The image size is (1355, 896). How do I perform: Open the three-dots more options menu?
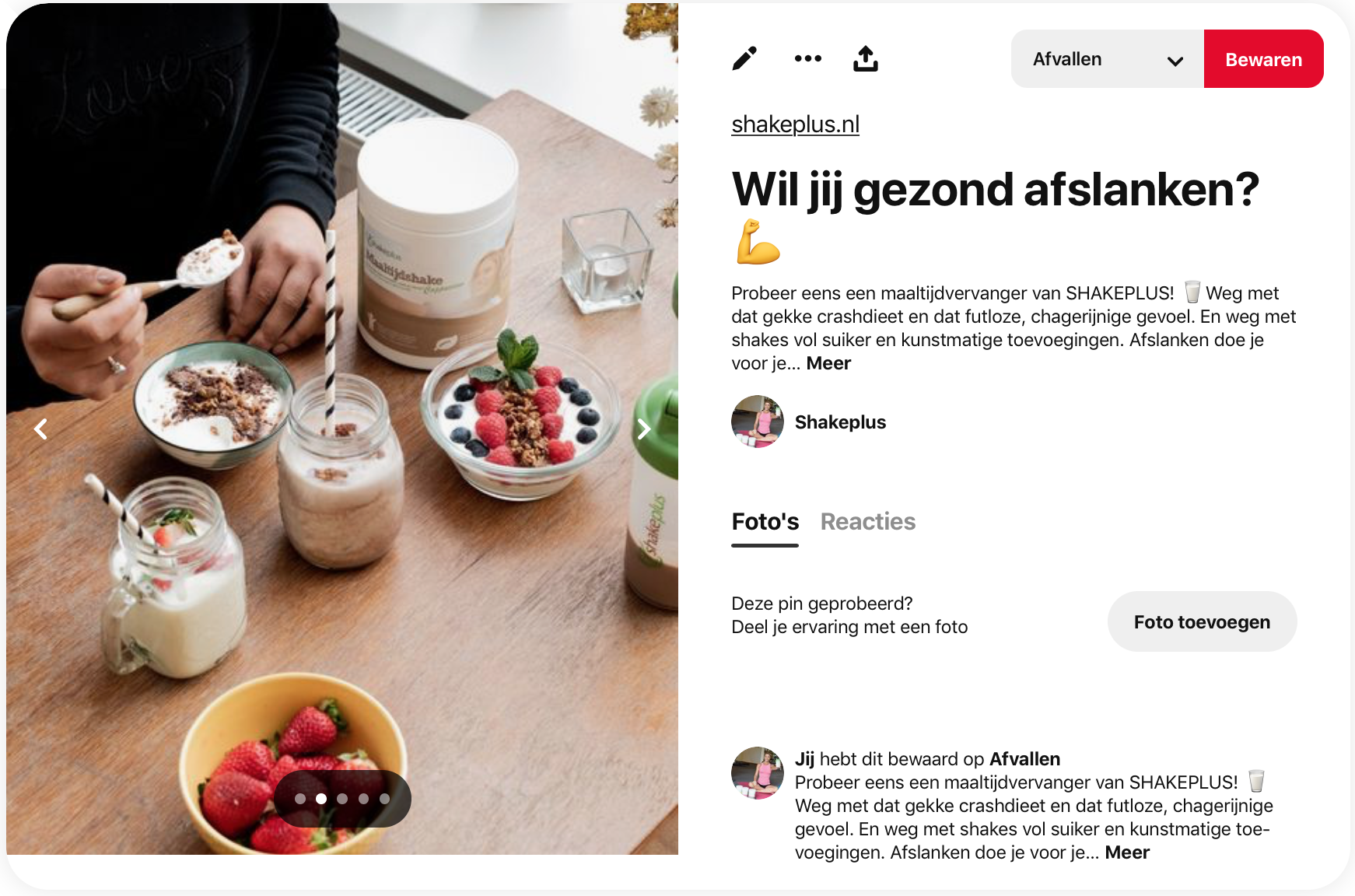808,58
